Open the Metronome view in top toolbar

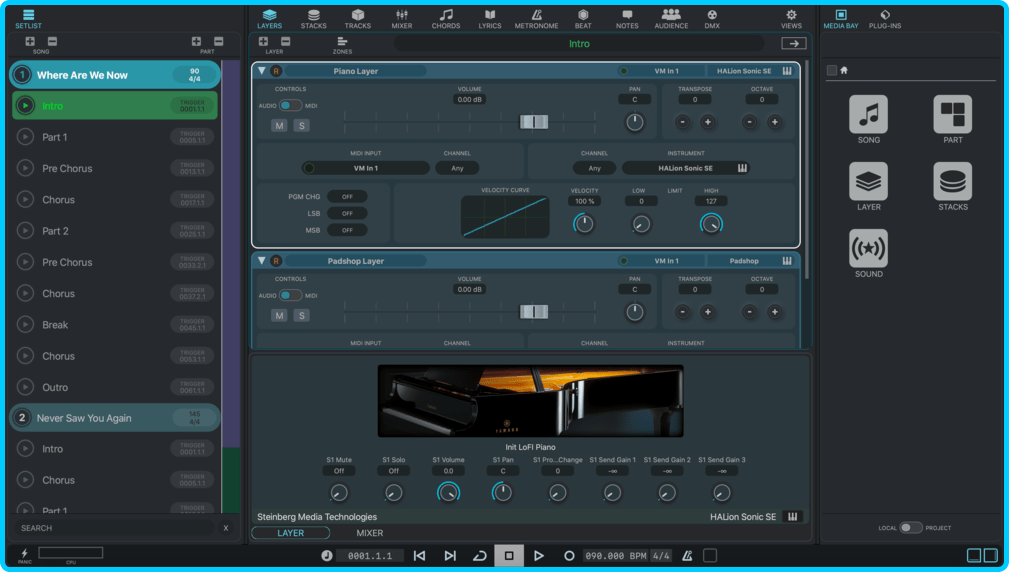536,18
